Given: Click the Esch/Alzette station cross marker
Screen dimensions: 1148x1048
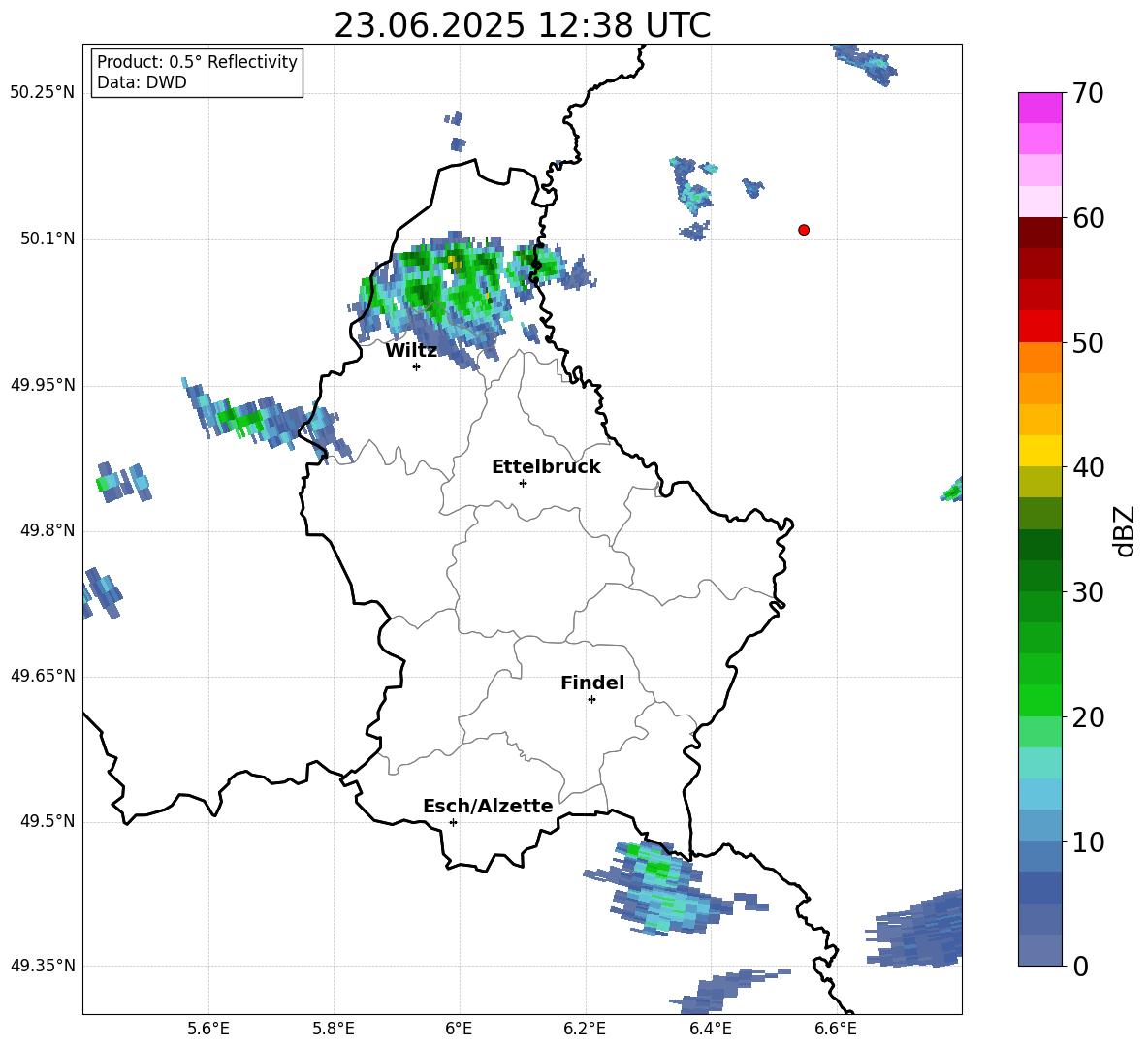Looking at the screenshot, I should tap(453, 822).
